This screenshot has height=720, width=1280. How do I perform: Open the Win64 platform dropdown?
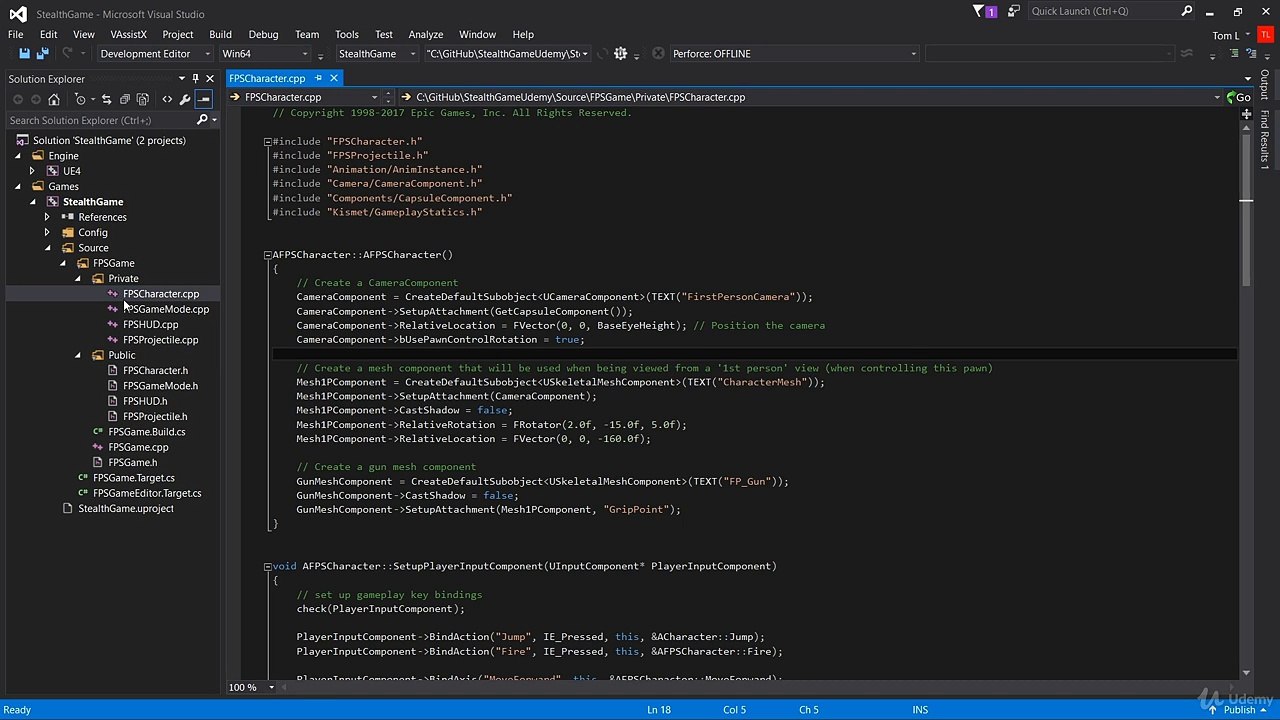(265, 53)
